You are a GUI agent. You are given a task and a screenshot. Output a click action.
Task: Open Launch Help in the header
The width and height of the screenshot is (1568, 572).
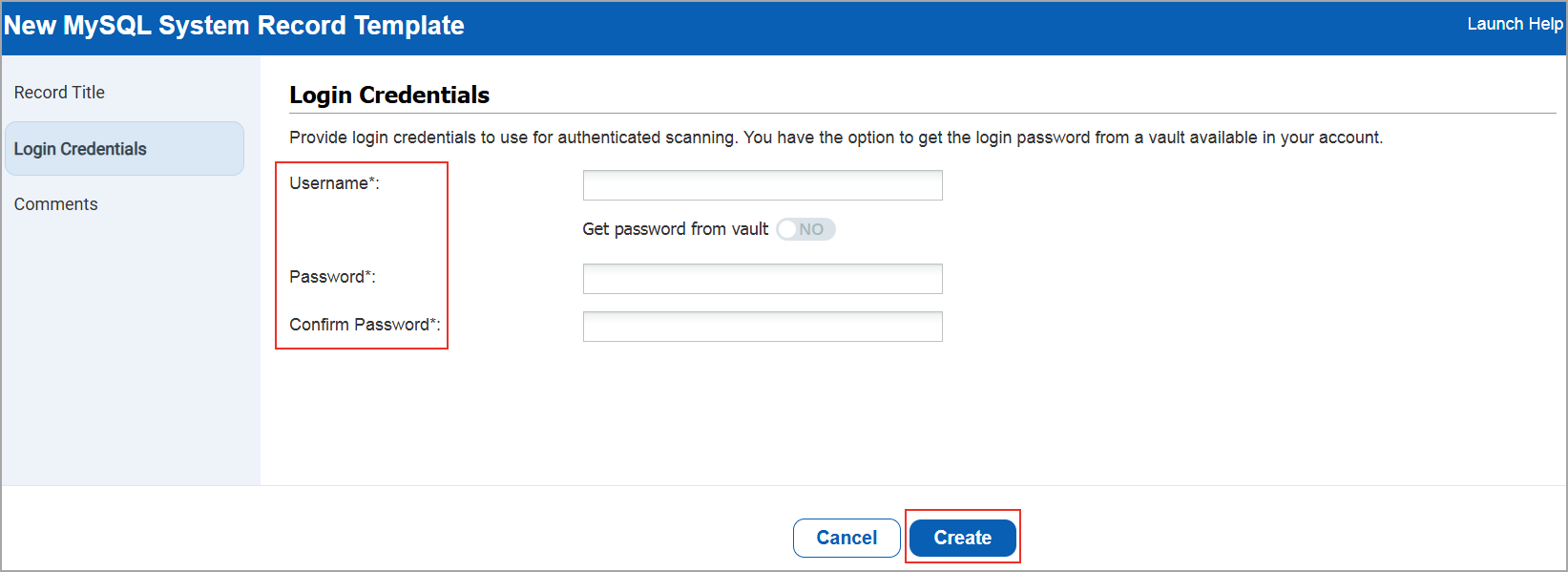tap(1514, 24)
